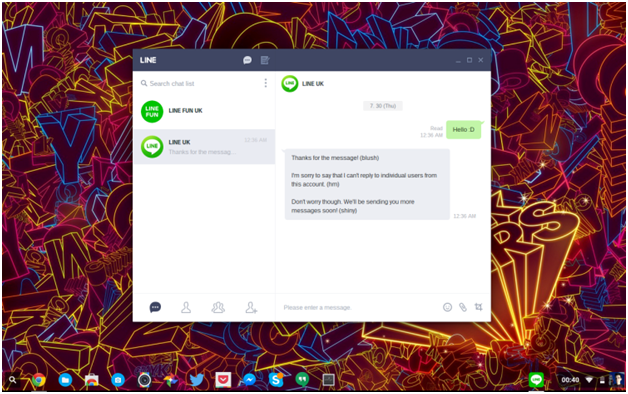
Task: Launch Twitter from the shelf
Action: (197, 380)
